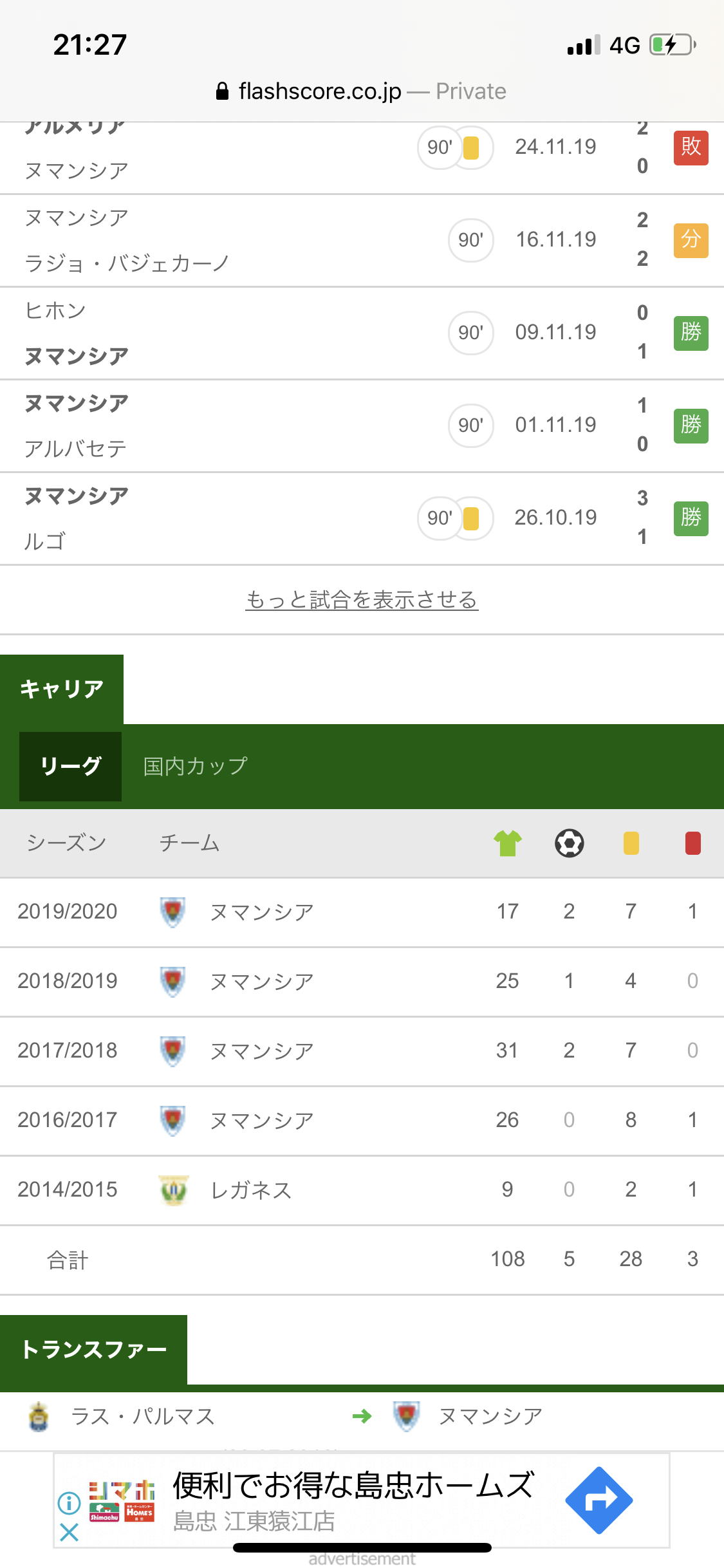Tap the 敗 result badge for 24.11.19
Screen dimensions: 724x1568
coord(691,147)
